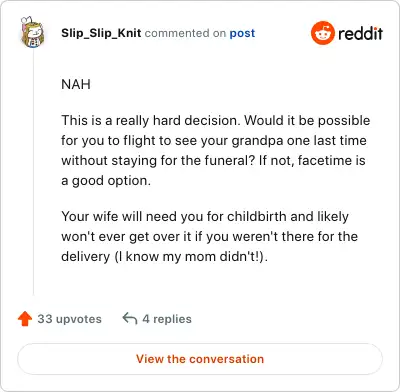Image resolution: width=400 pixels, height=392 pixels.
Task: Click the "33 upvotes" count label
Action: click(x=69, y=319)
